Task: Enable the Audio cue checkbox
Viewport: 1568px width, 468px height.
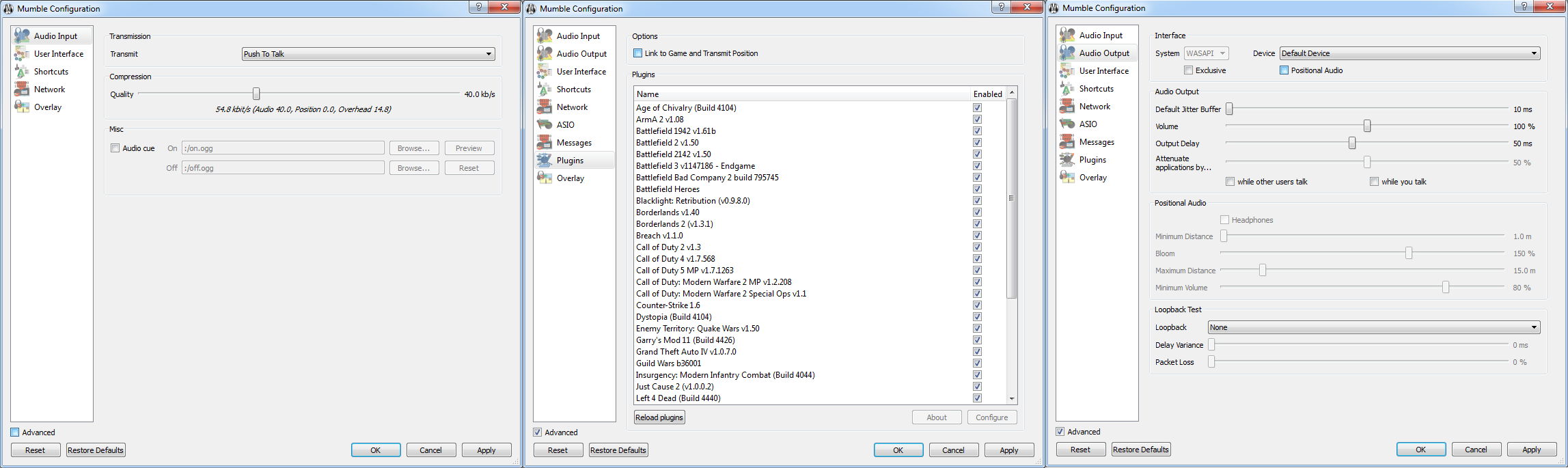Action: click(x=115, y=148)
